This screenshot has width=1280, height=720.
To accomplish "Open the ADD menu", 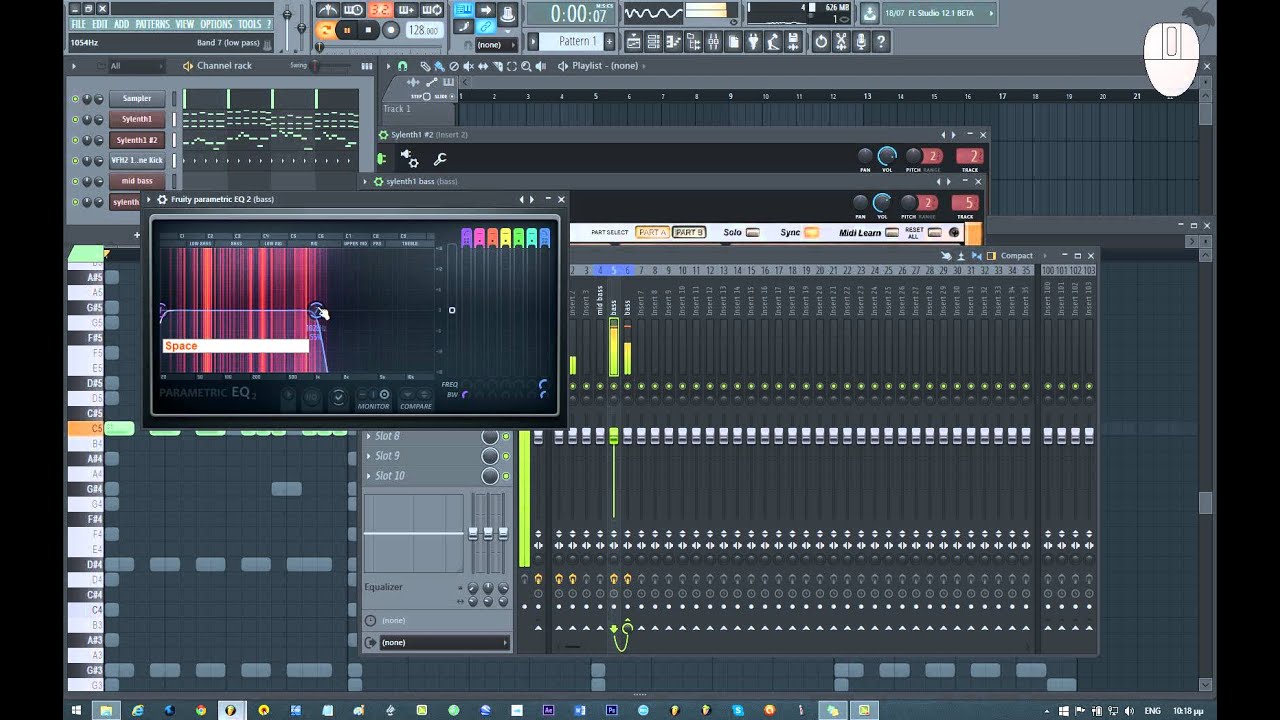I will coord(121,24).
